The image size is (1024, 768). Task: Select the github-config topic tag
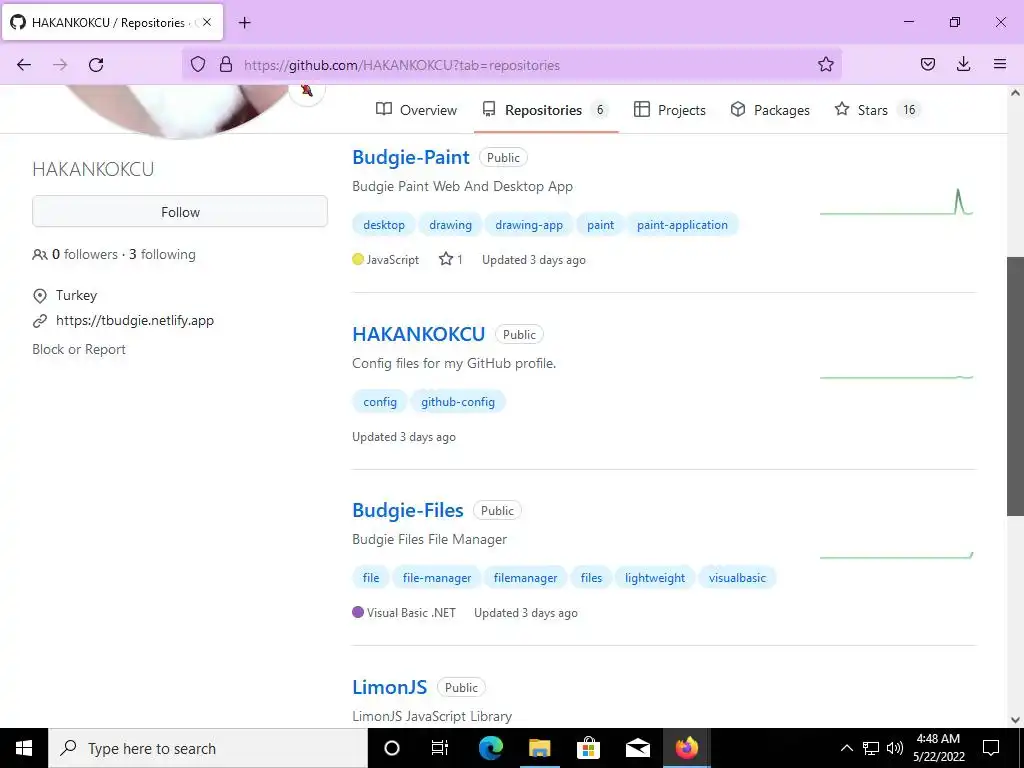click(x=458, y=402)
